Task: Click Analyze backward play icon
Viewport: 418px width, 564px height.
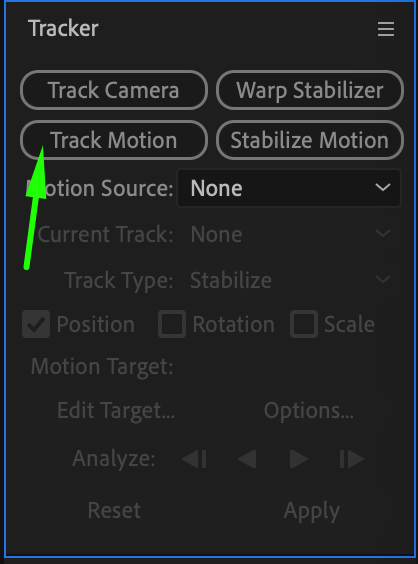Action: (x=247, y=459)
